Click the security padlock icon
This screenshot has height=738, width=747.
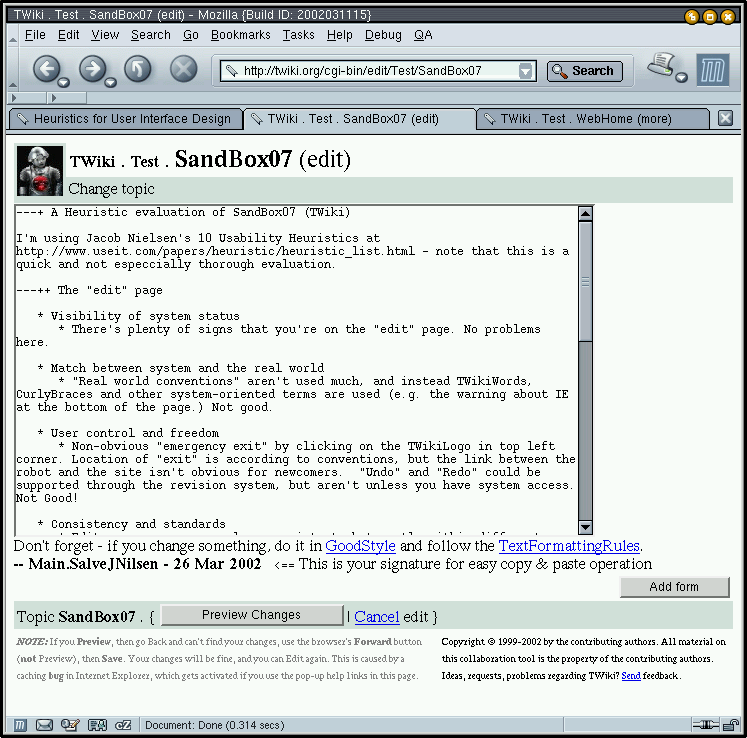[730, 725]
